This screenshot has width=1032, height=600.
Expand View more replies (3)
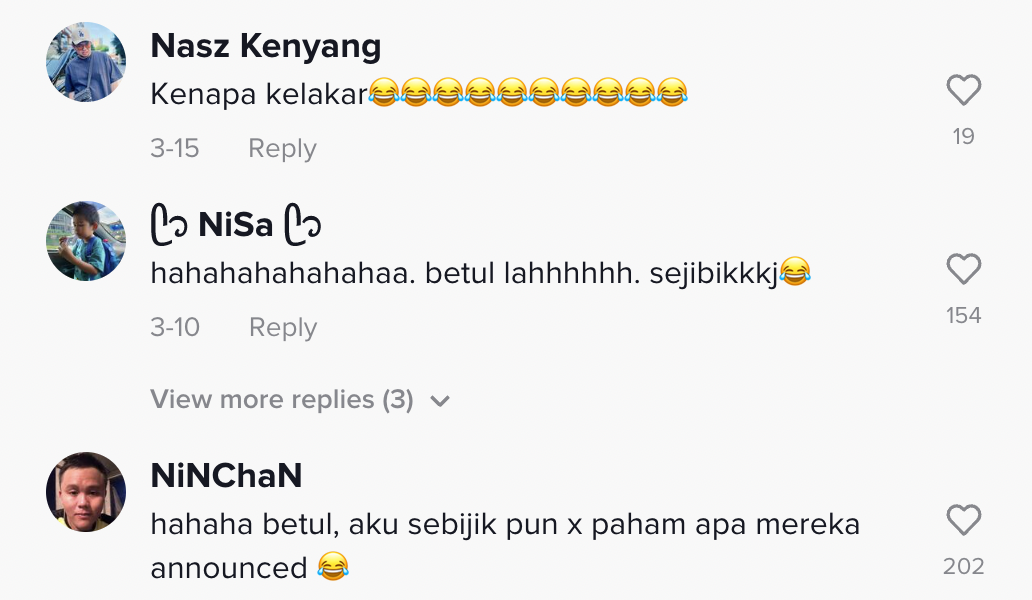[x=281, y=400]
